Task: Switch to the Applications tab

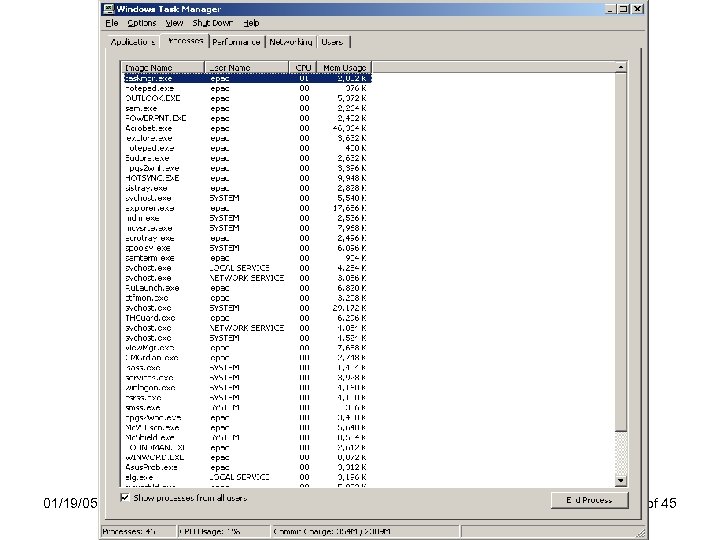Action: coord(133,42)
